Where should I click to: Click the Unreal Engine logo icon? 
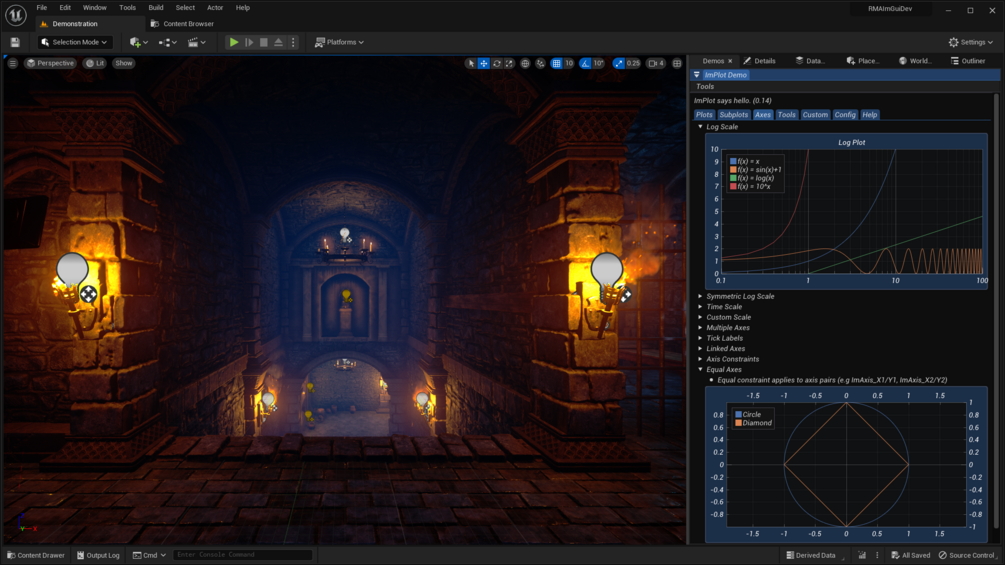tap(15, 15)
